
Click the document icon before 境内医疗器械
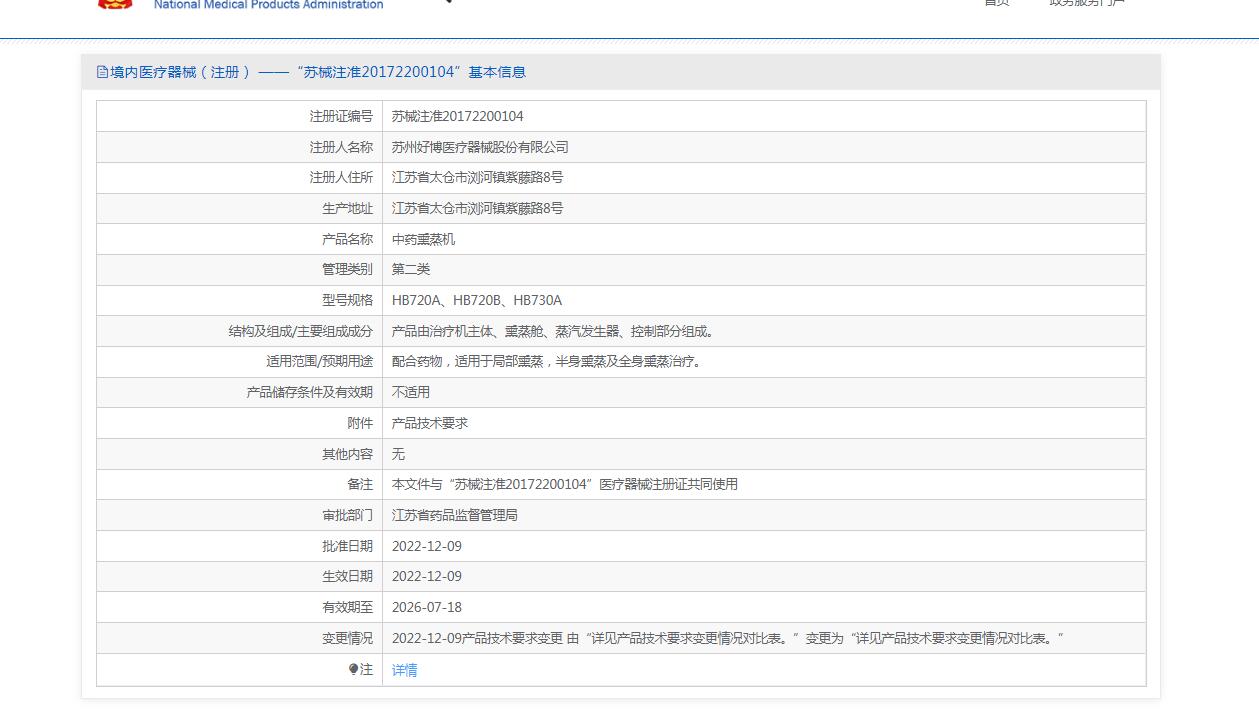pos(102,72)
